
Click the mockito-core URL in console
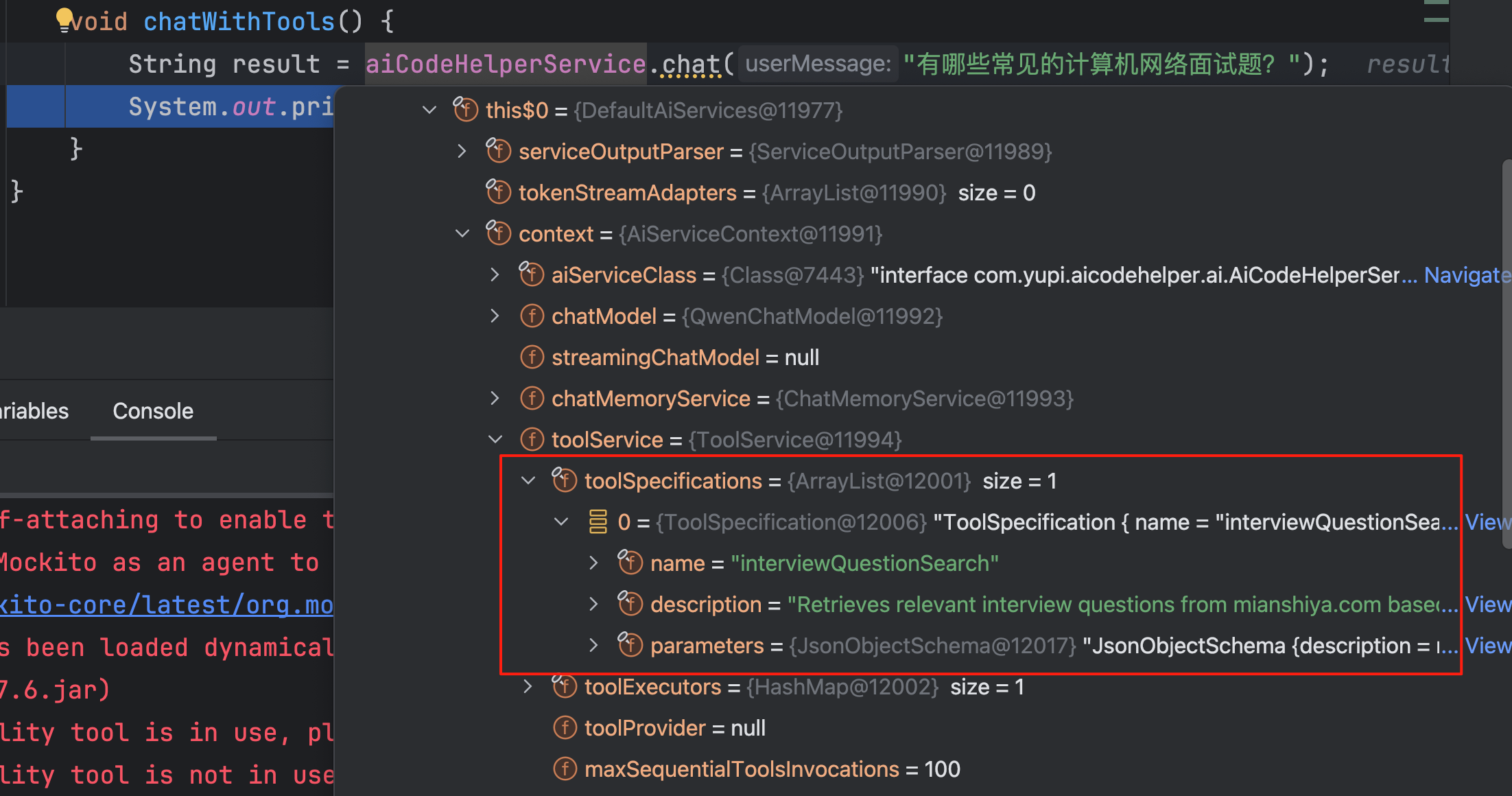pos(166,605)
